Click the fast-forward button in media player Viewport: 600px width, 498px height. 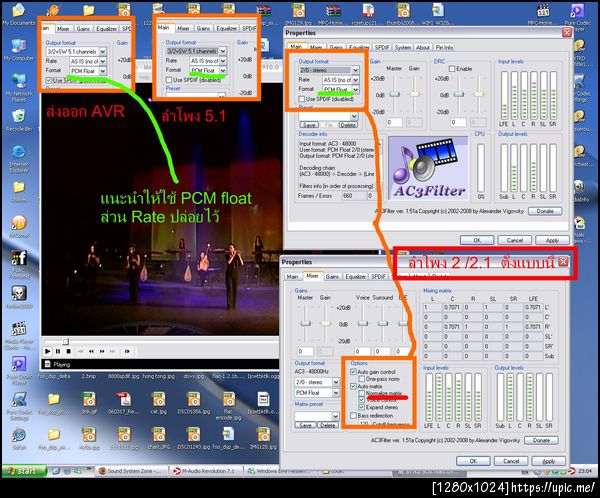[102, 351]
